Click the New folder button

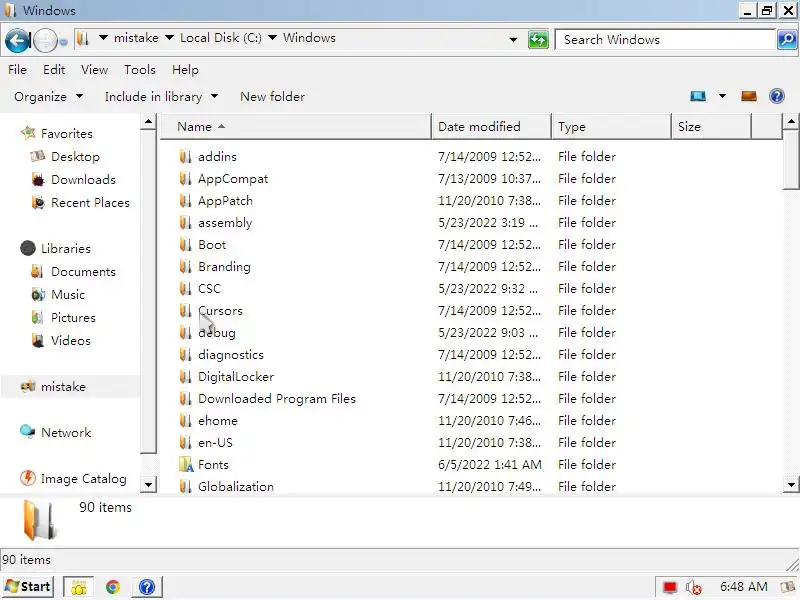click(272, 96)
